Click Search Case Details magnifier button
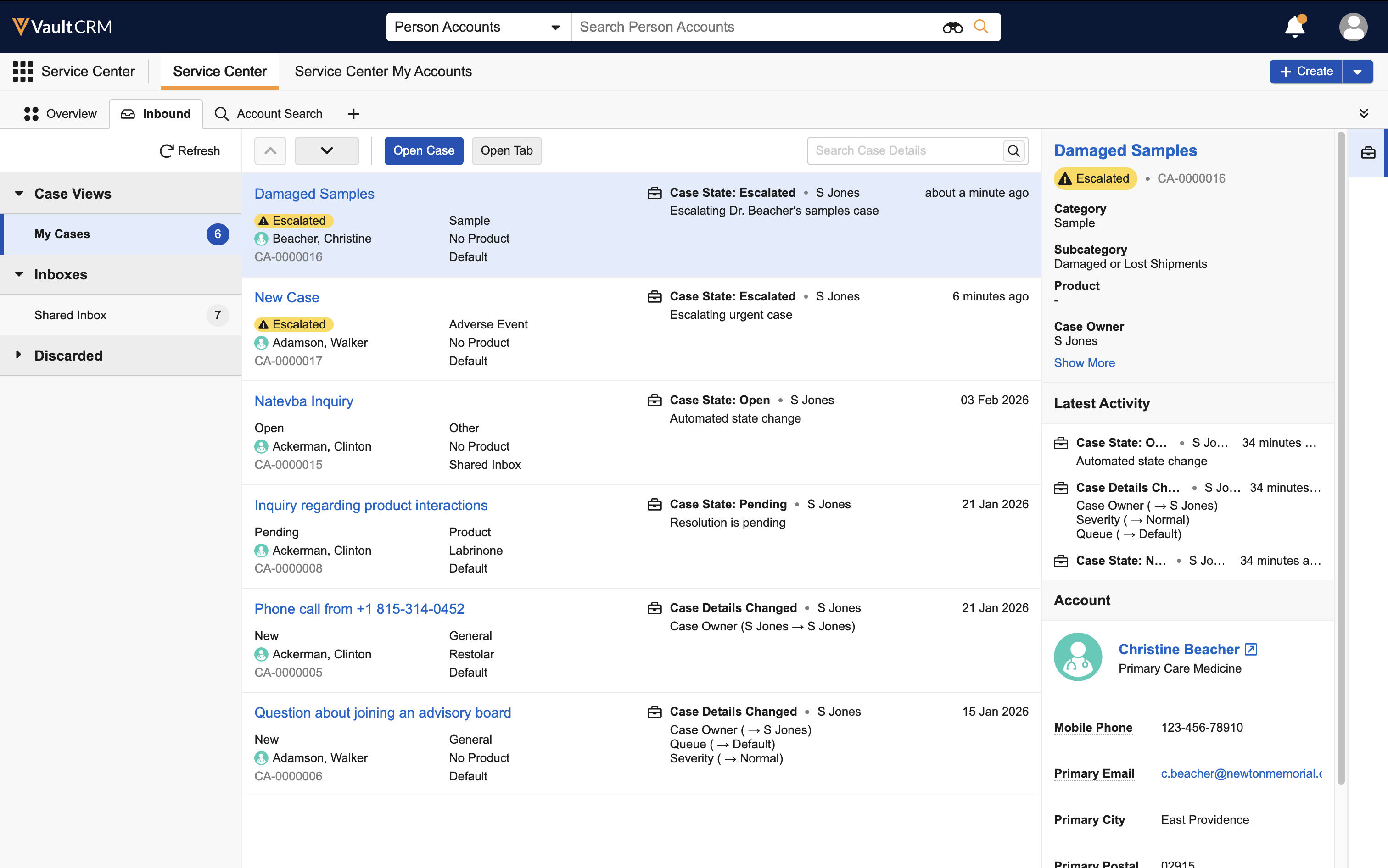The width and height of the screenshot is (1388, 868). pos(1014,151)
